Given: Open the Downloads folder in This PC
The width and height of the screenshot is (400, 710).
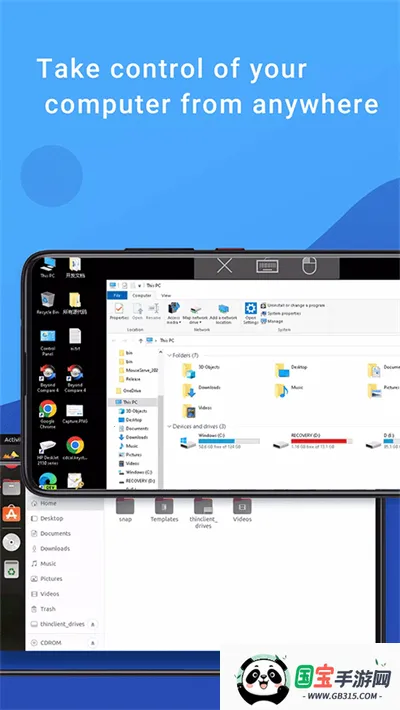Looking at the screenshot, I should click(x=201, y=390).
